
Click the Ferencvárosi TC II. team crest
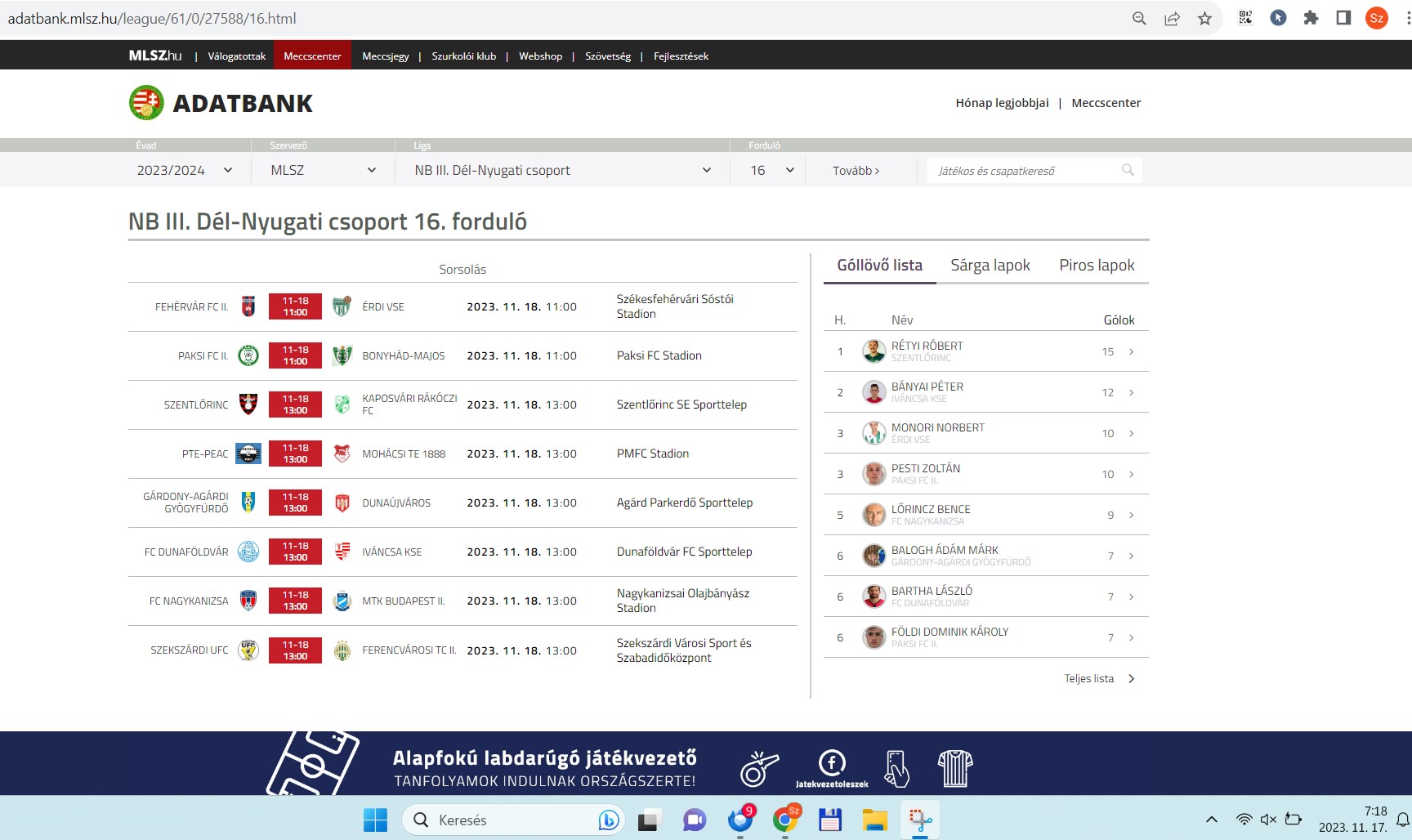click(x=342, y=650)
